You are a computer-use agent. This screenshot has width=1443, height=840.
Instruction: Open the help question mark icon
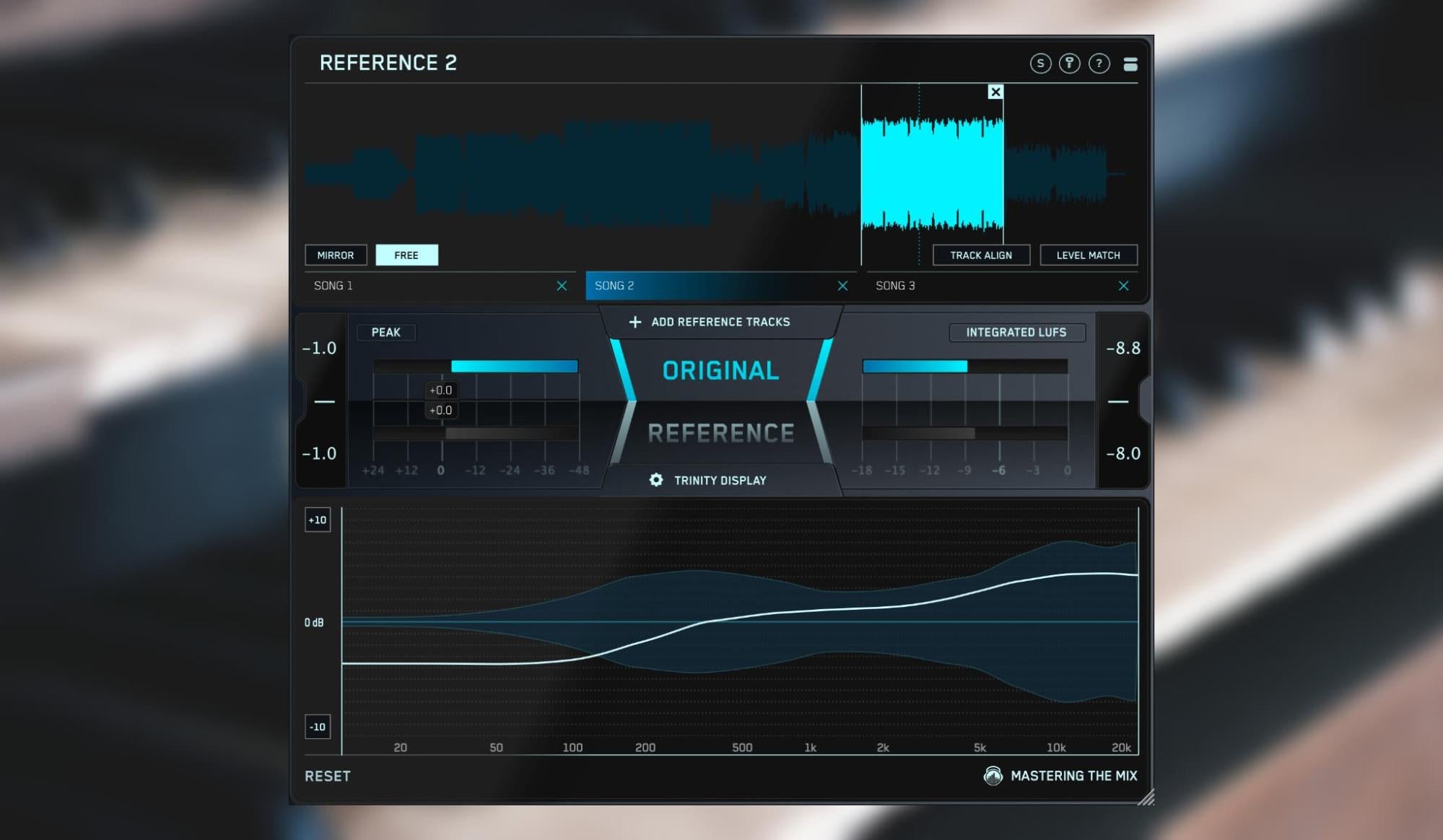pyautogui.click(x=1099, y=64)
